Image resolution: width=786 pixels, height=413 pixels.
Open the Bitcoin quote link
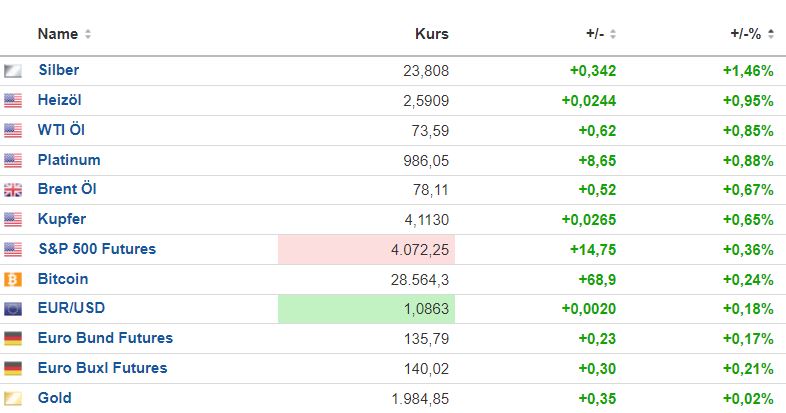pyautogui.click(x=63, y=279)
